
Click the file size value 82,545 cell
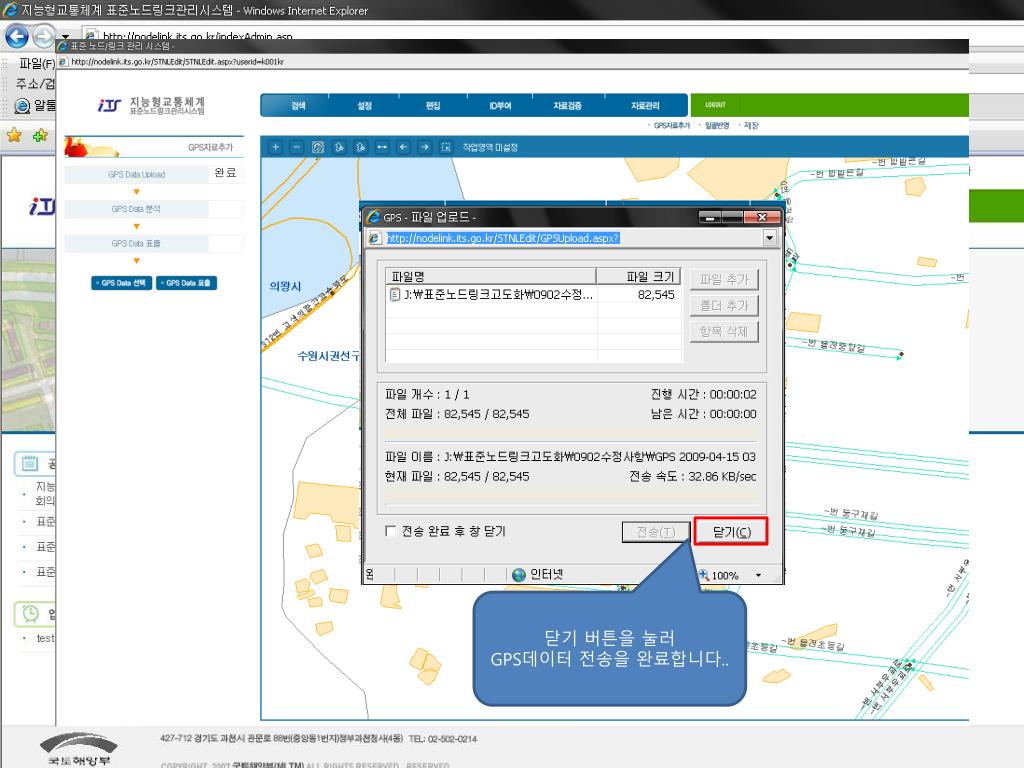coord(656,295)
